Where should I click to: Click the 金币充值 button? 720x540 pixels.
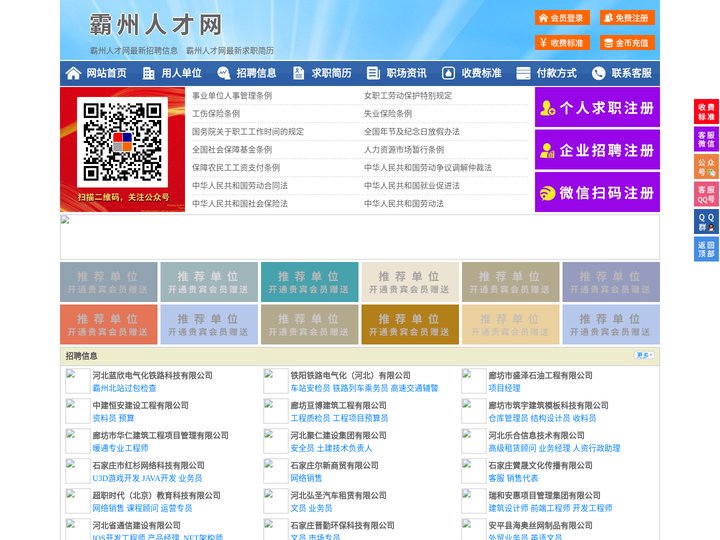coord(627,43)
